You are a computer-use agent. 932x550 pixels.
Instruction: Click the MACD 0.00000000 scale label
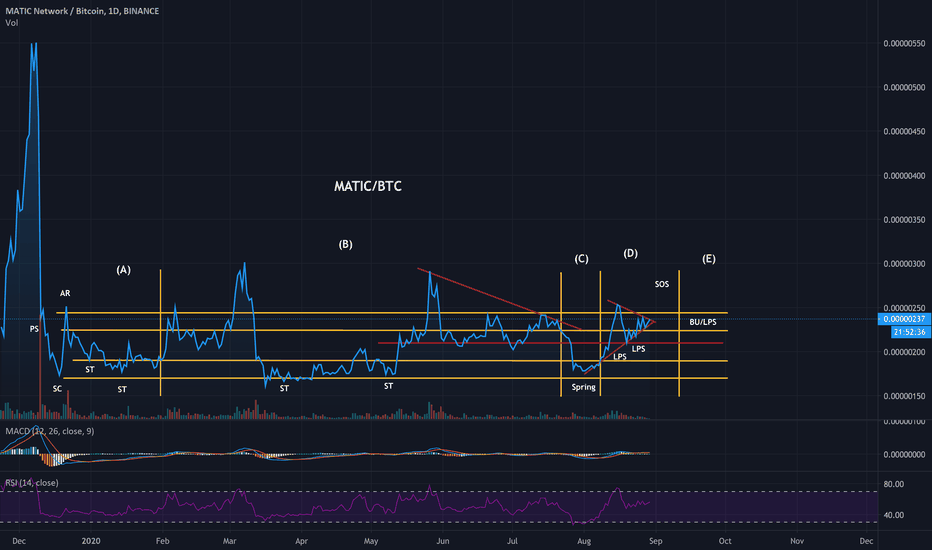click(904, 454)
